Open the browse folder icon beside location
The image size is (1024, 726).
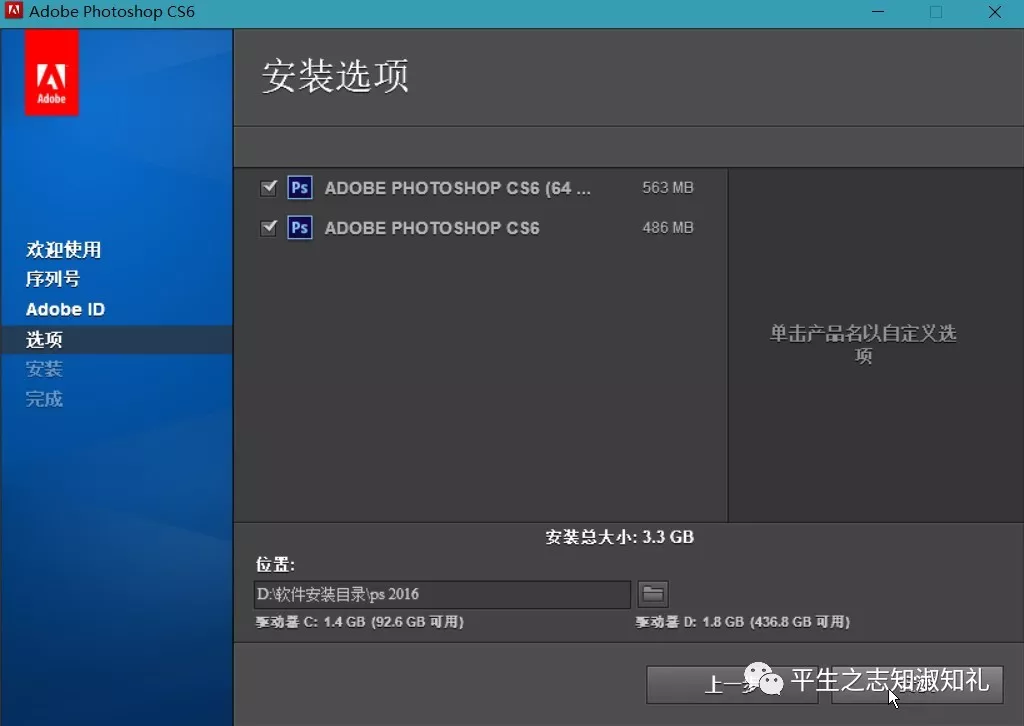point(653,594)
